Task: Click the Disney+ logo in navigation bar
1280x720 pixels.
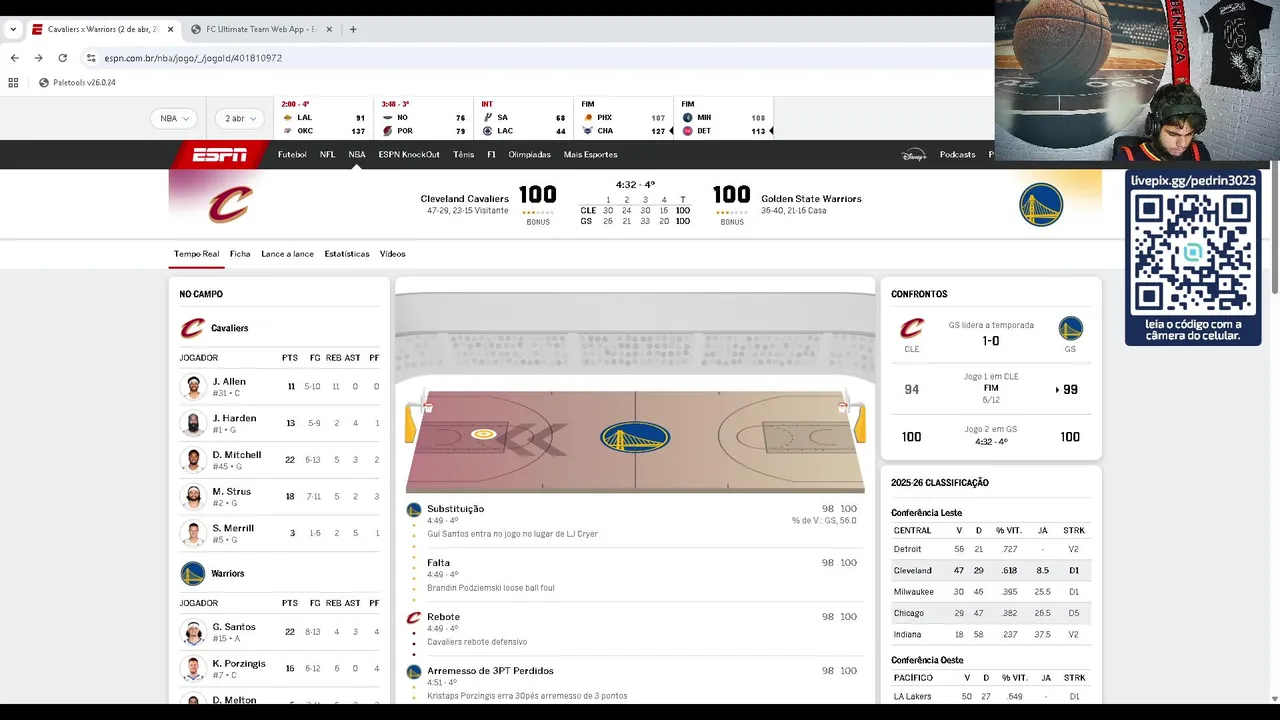Action: tap(913, 155)
